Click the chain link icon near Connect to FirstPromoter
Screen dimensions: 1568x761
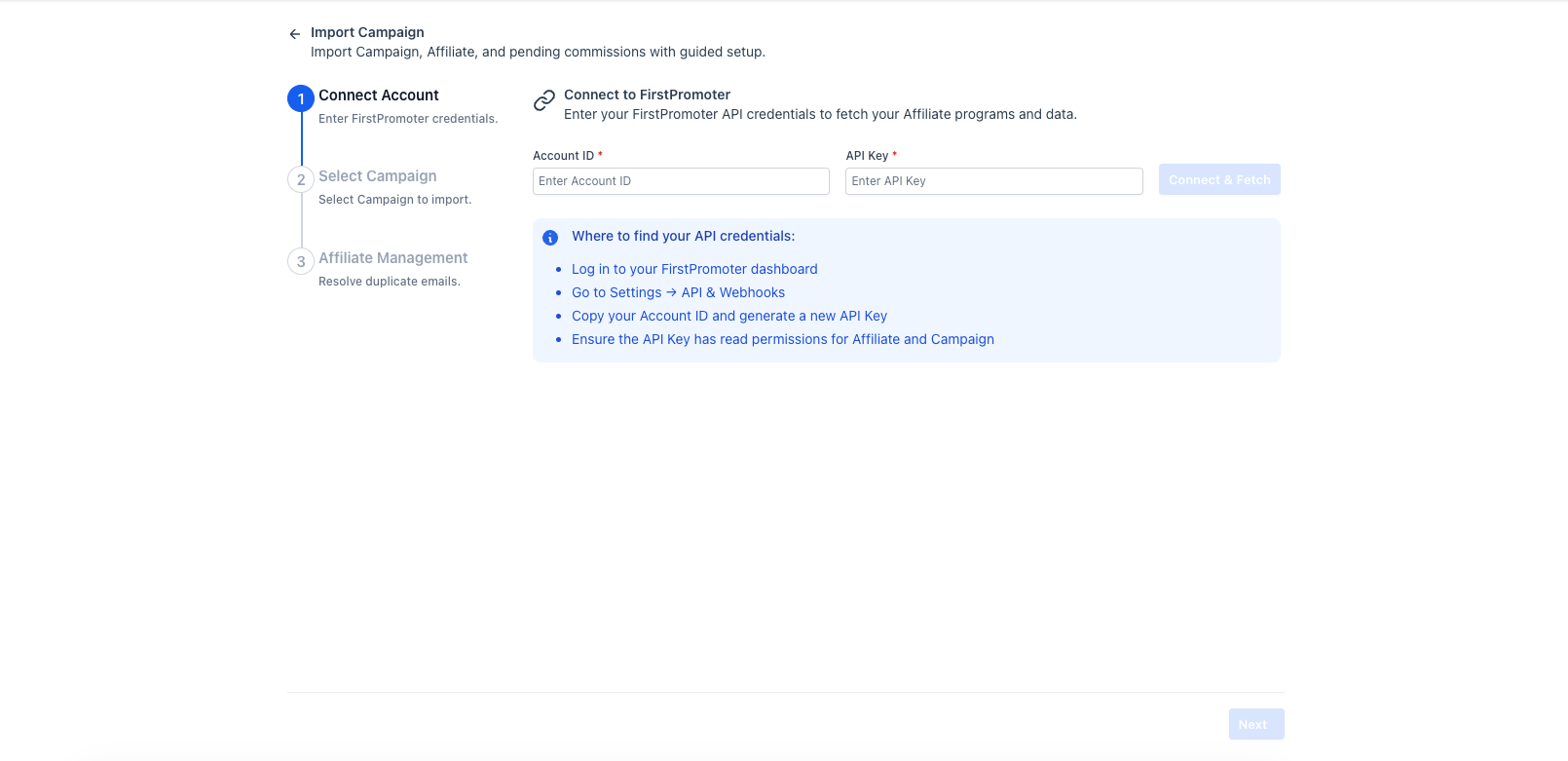click(x=544, y=100)
